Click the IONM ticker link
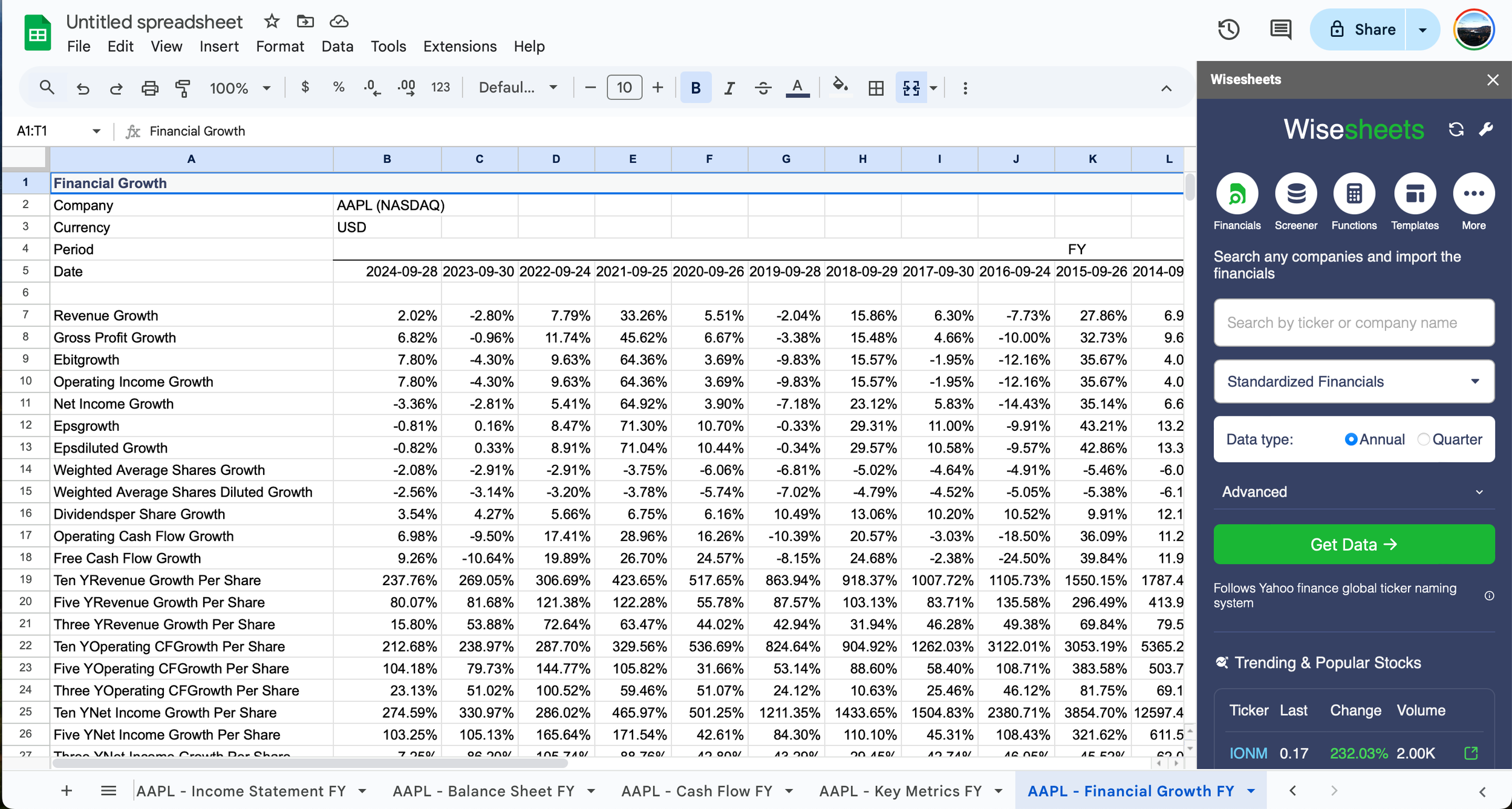 (x=1248, y=753)
